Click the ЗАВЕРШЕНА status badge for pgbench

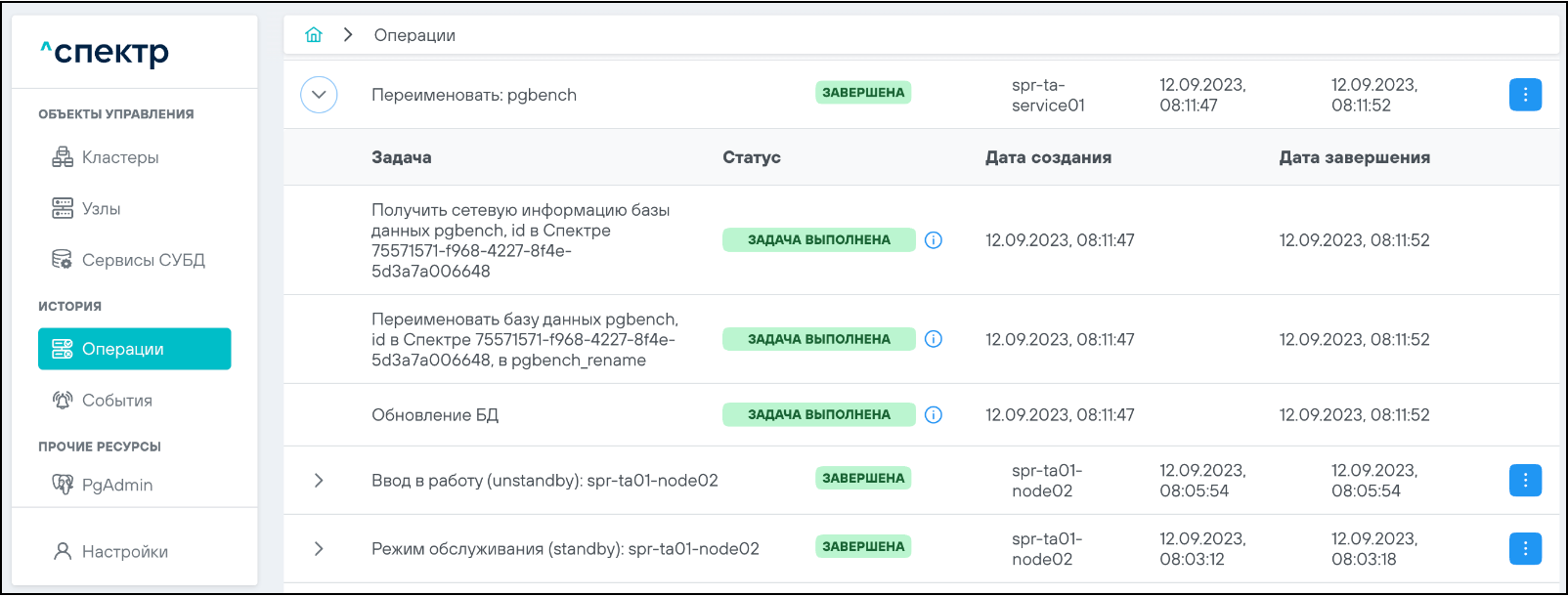point(863,93)
